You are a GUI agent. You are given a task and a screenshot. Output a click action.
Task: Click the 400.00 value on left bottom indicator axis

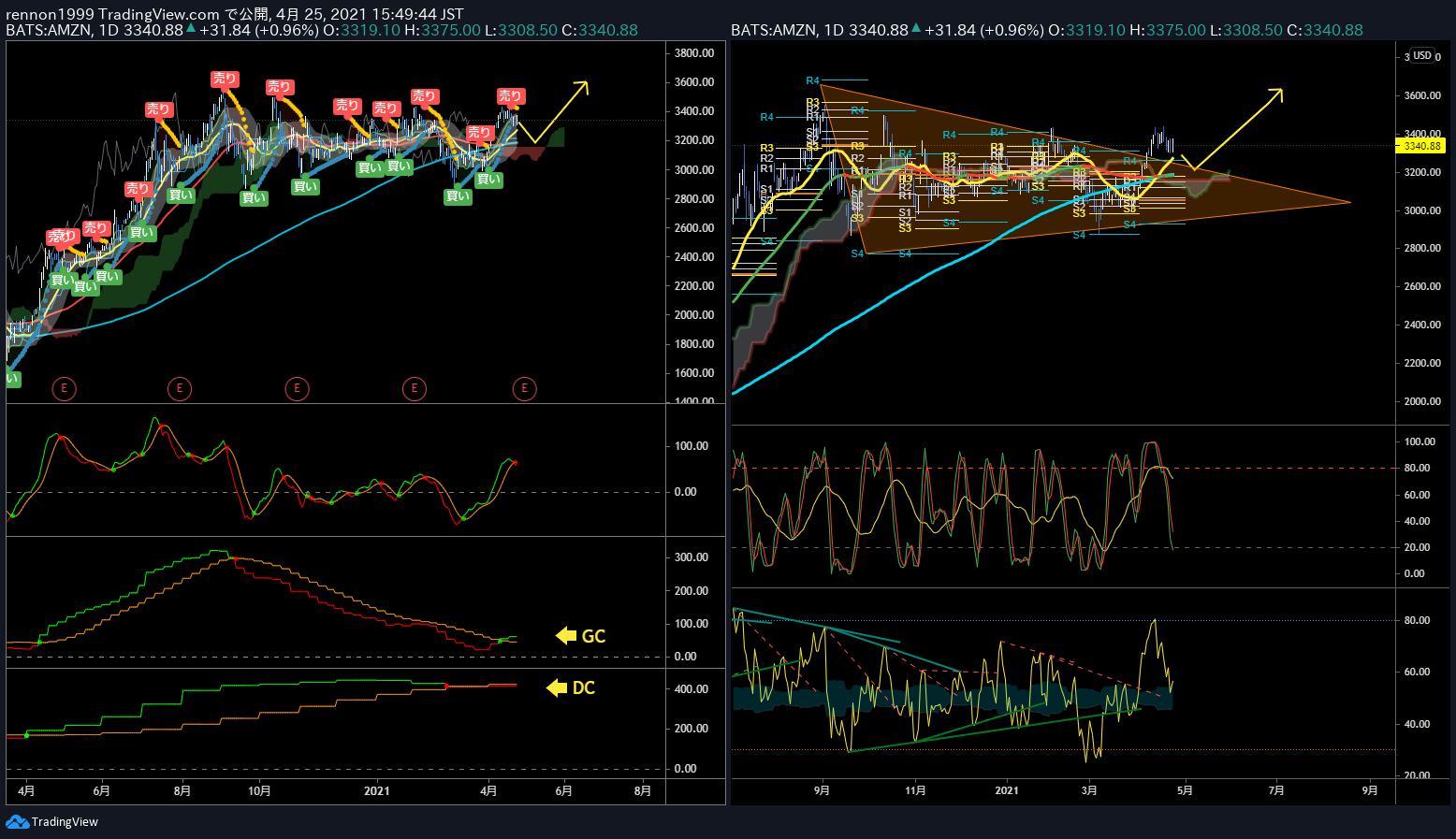[x=692, y=689]
